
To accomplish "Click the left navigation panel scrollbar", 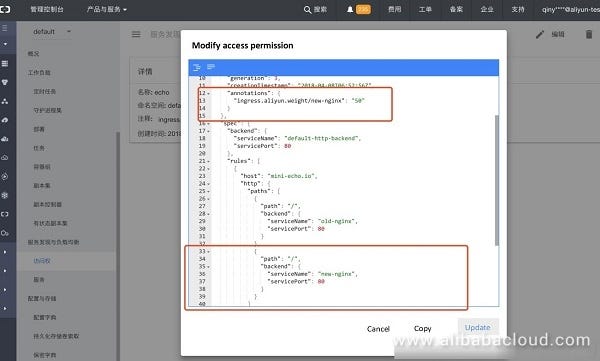I will 118,245.
